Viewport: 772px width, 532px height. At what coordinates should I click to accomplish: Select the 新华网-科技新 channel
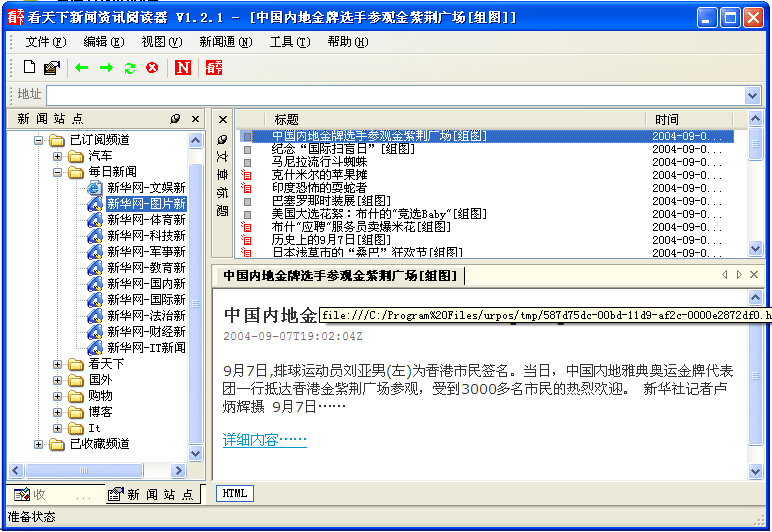(145, 236)
